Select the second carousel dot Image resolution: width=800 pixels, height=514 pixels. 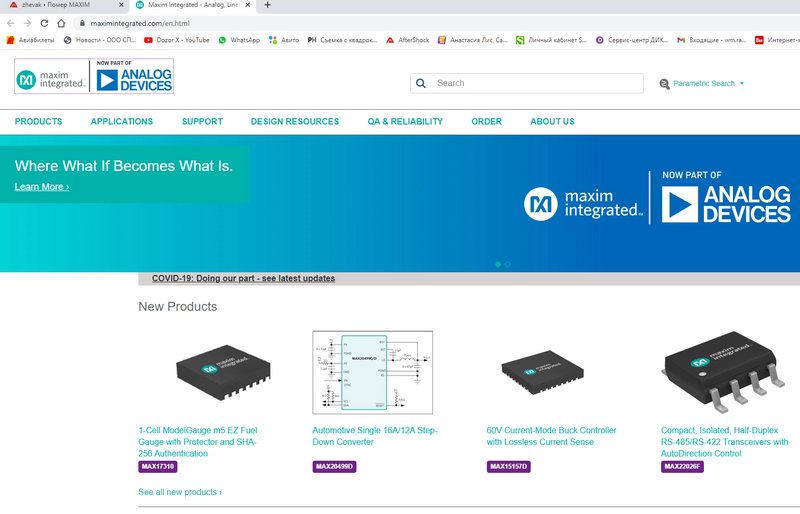pos(507,264)
